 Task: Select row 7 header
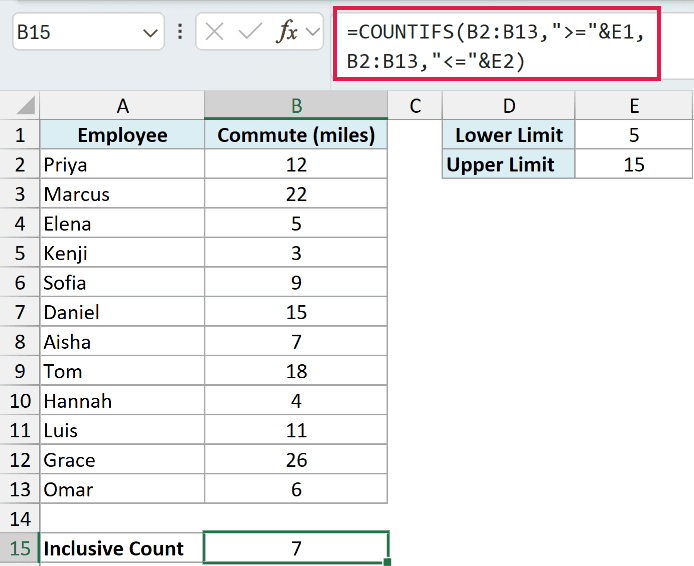(x=20, y=312)
